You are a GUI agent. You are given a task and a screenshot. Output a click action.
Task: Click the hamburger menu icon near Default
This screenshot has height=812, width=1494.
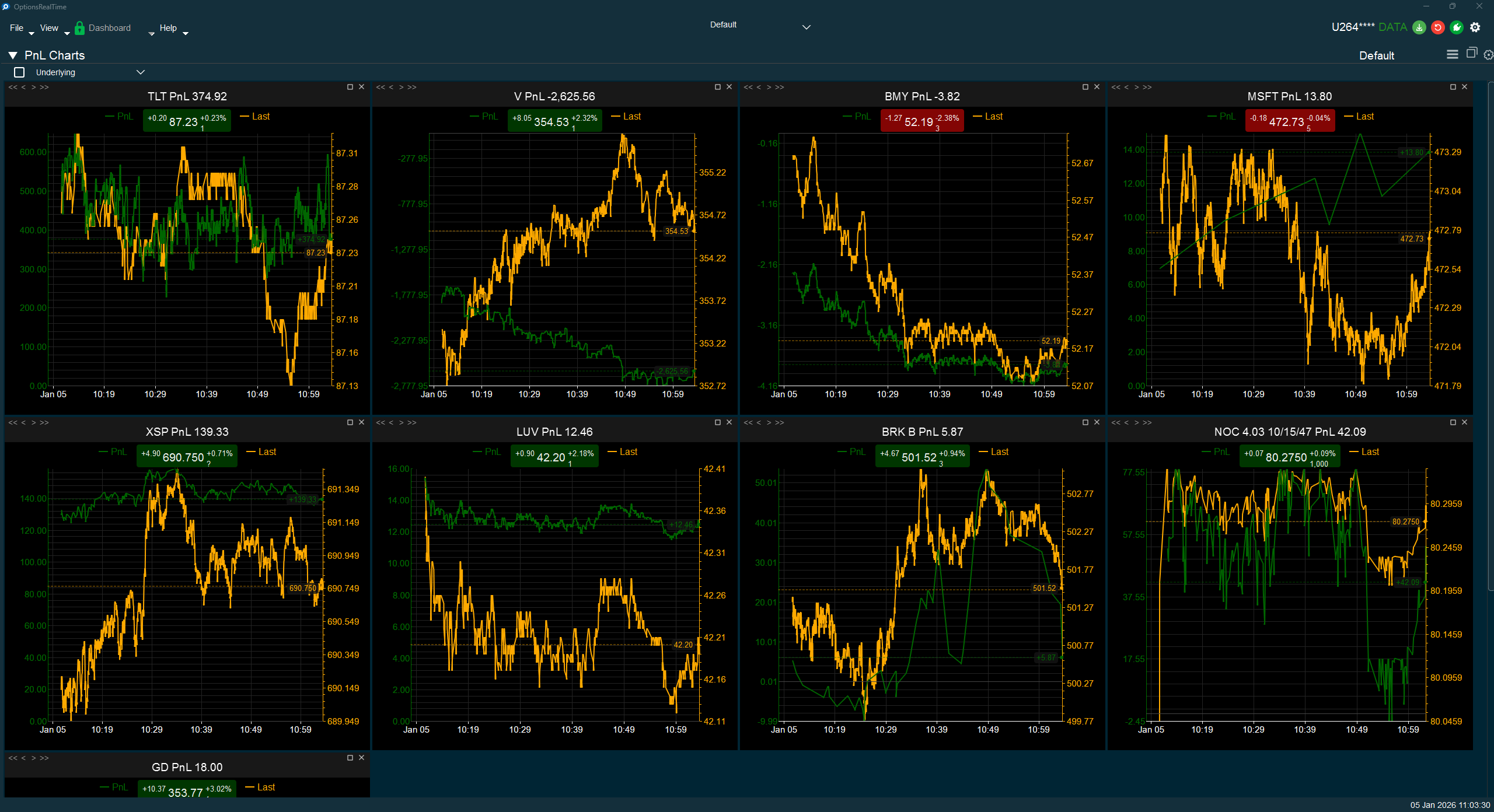click(1451, 54)
